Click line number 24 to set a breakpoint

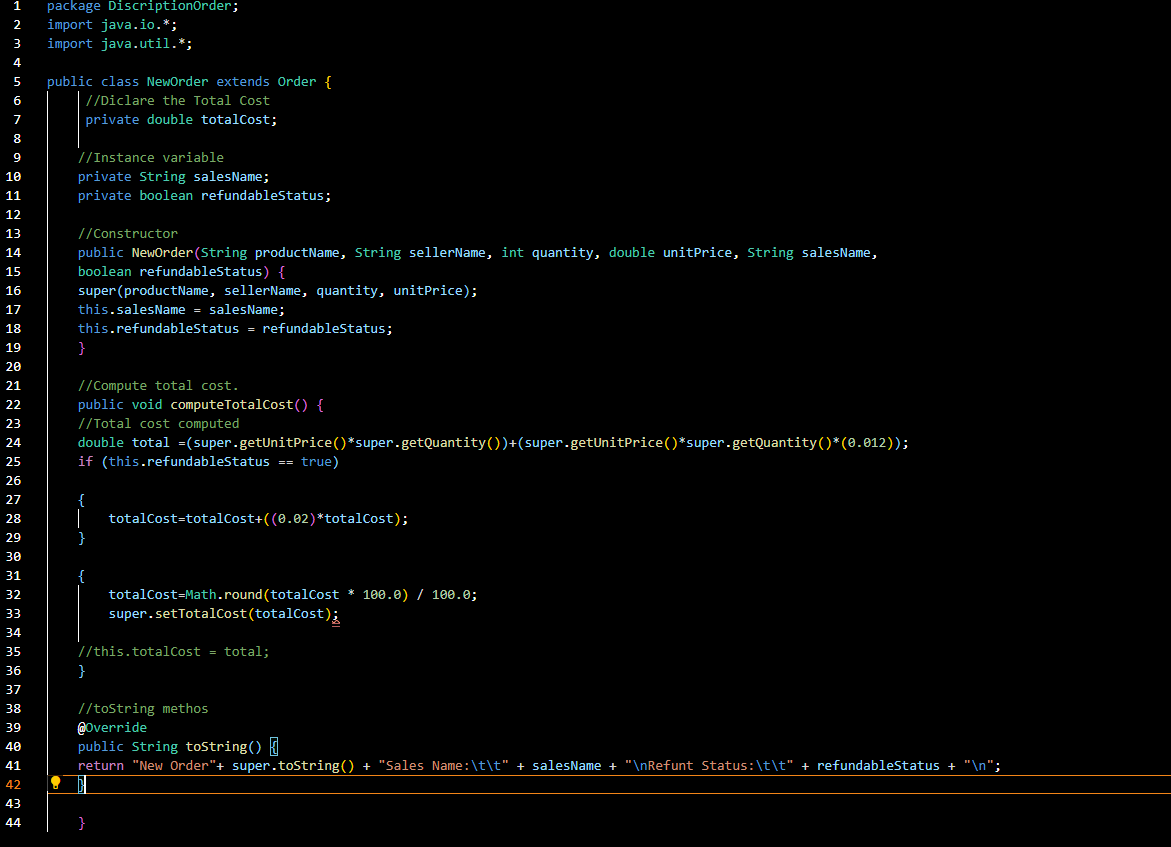[16, 442]
